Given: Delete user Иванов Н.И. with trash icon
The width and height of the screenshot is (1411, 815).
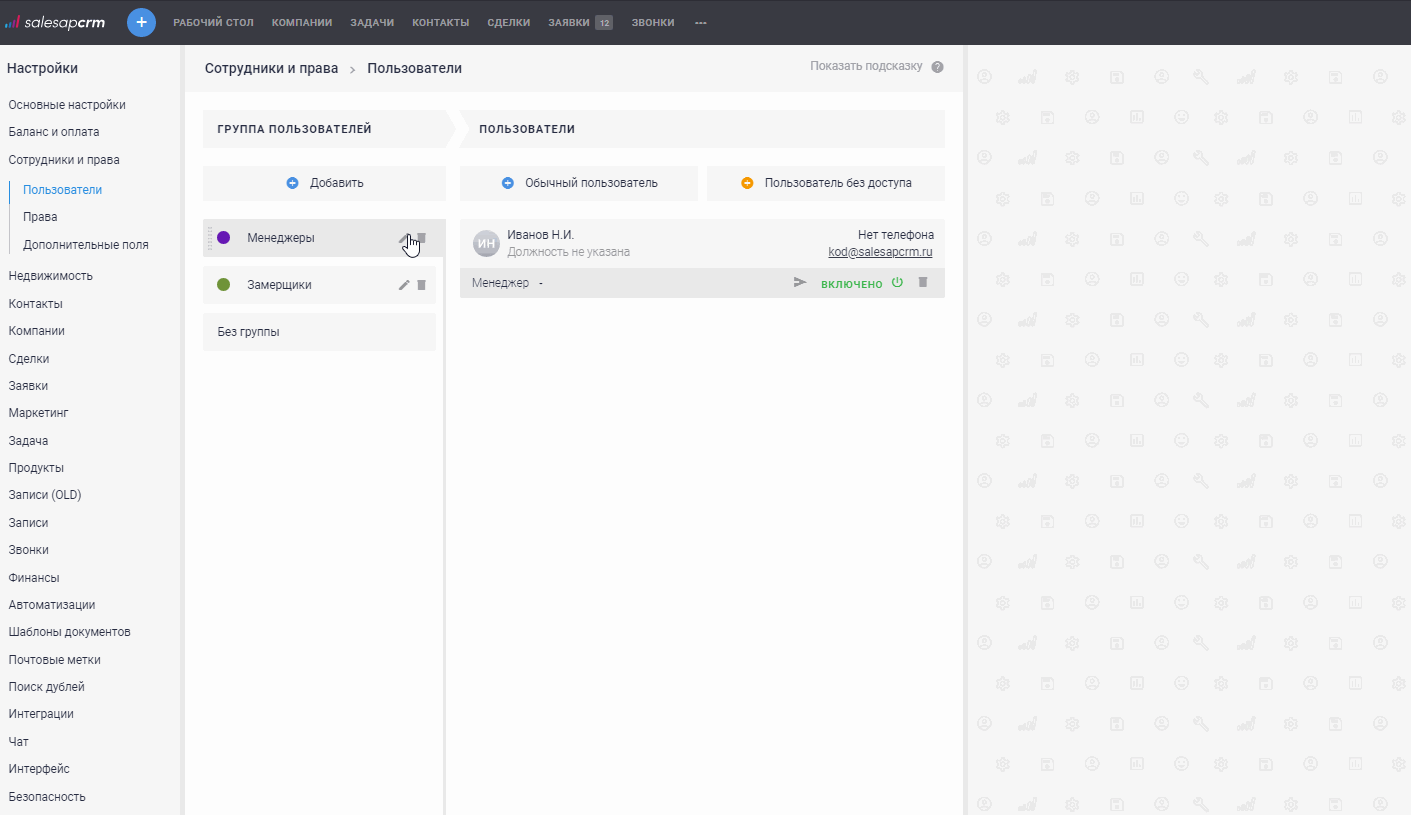Looking at the screenshot, I should [x=923, y=283].
